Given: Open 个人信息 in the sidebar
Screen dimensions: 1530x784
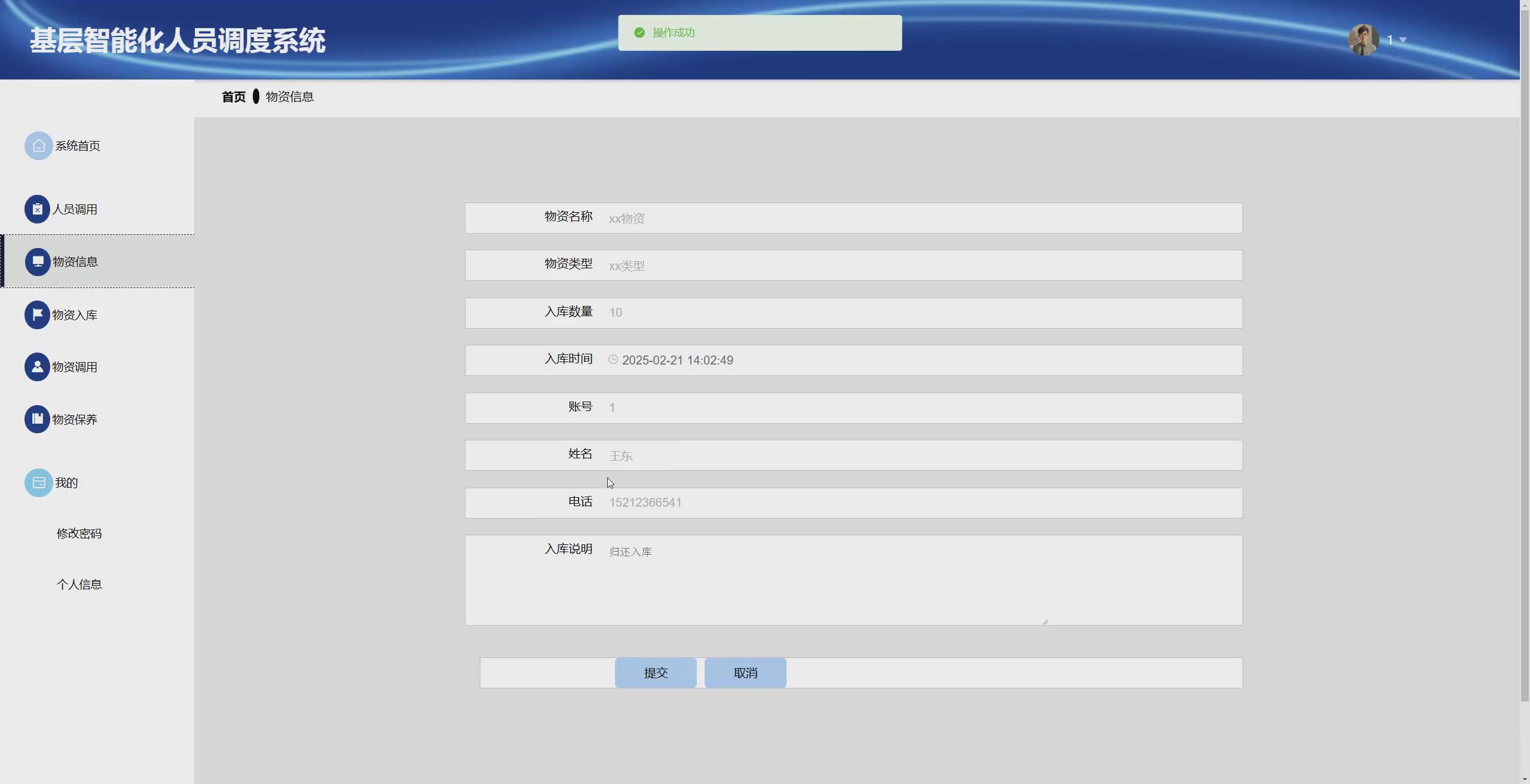Looking at the screenshot, I should (x=79, y=584).
